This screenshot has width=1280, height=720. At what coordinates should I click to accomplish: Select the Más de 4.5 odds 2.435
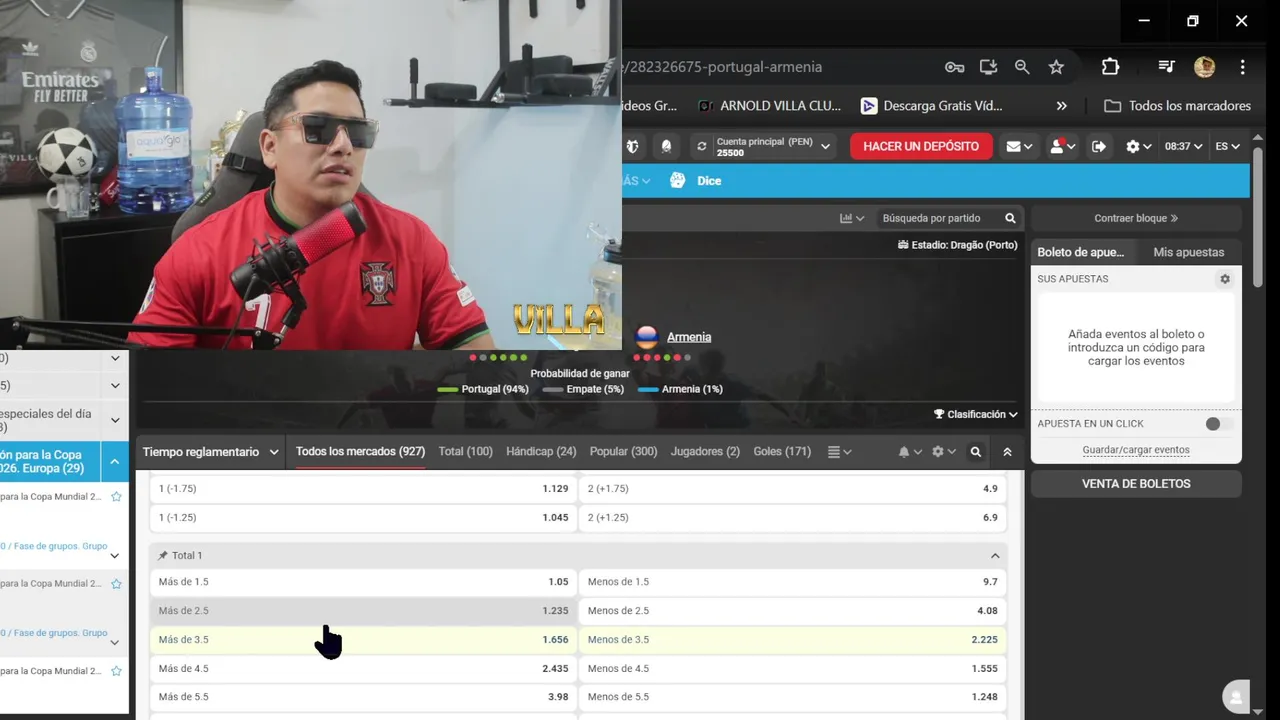(363, 669)
